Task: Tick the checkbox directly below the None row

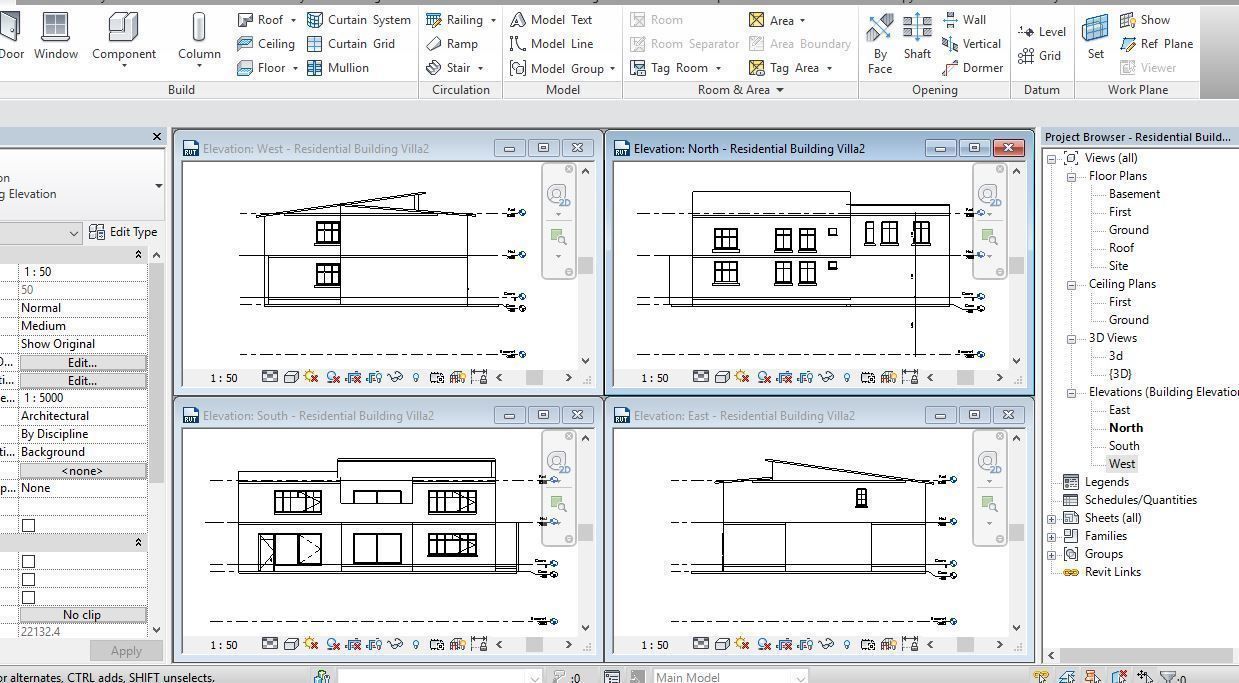Action: click(x=28, y=525)
